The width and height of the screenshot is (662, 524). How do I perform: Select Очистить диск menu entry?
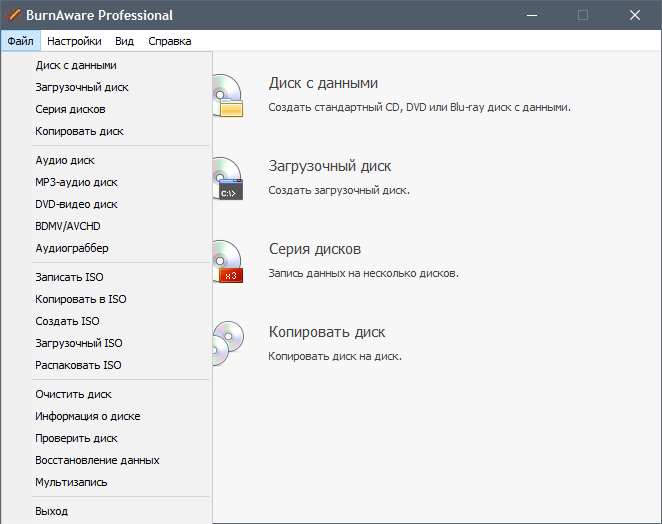(73, 394)
